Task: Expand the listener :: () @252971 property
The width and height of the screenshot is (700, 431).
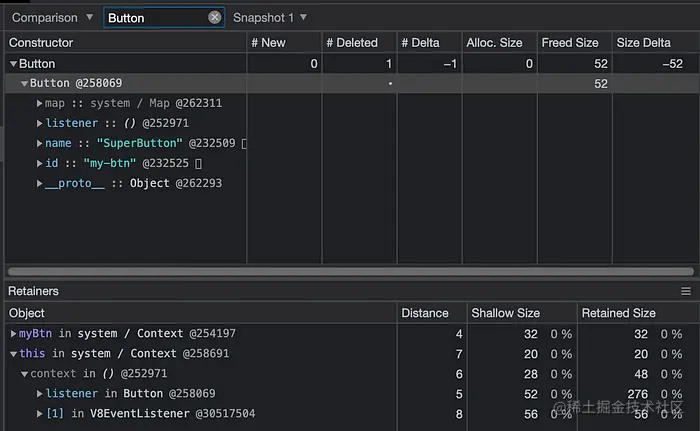Action: point(39,124)
